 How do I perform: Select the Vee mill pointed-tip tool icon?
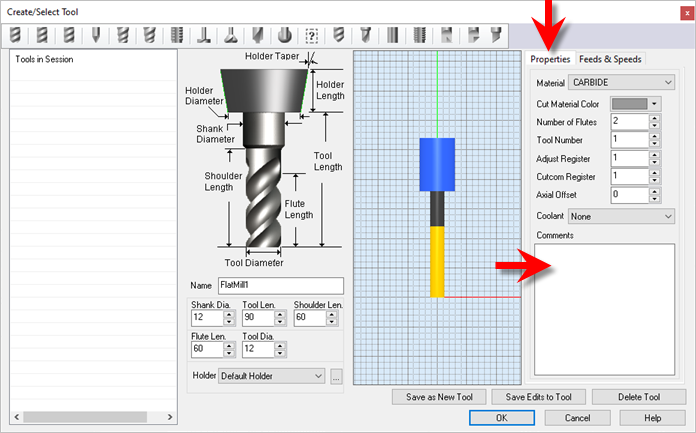click(x=96, y=35)
